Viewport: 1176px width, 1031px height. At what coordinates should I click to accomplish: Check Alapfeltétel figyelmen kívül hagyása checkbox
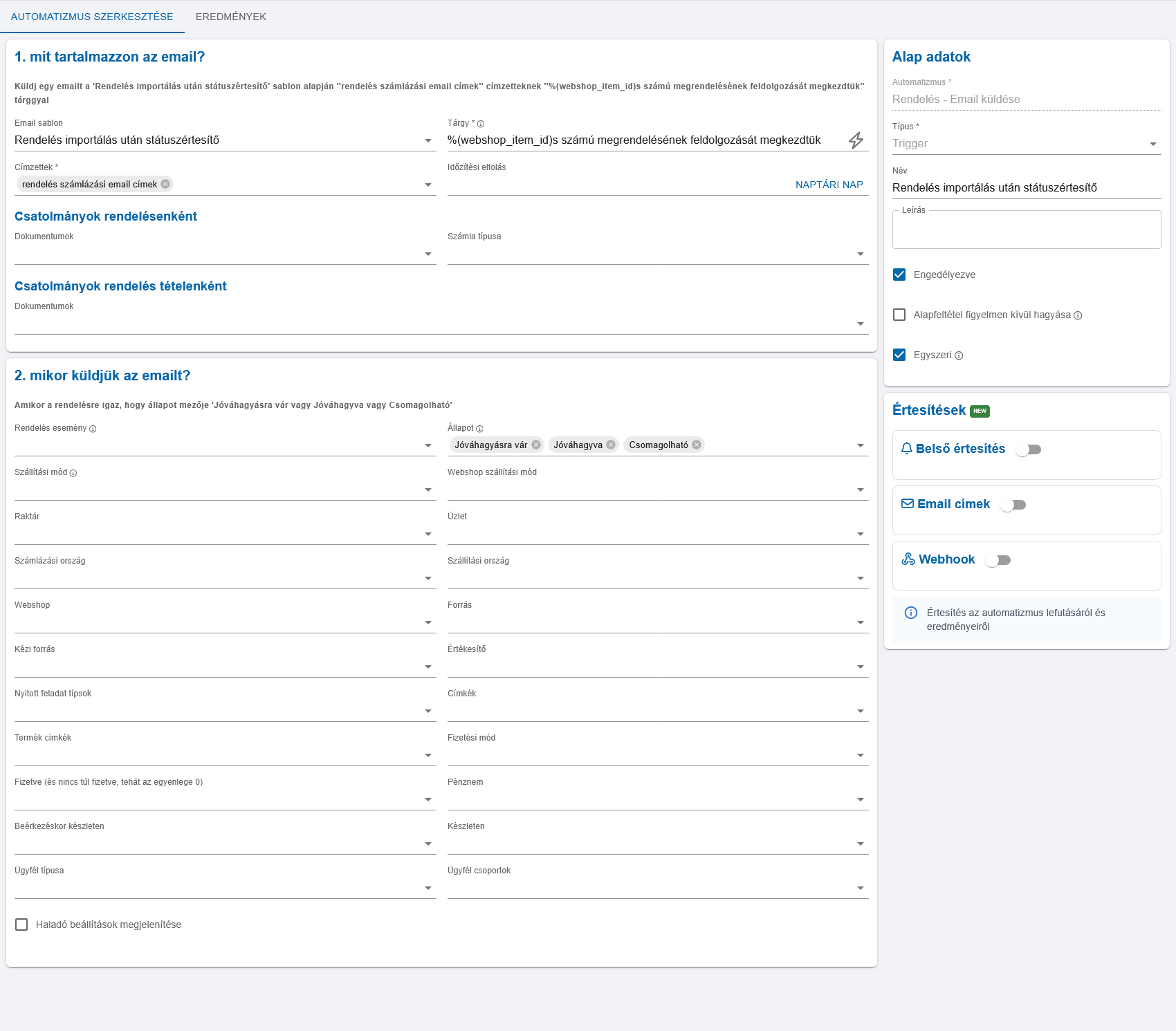(899, 315)
